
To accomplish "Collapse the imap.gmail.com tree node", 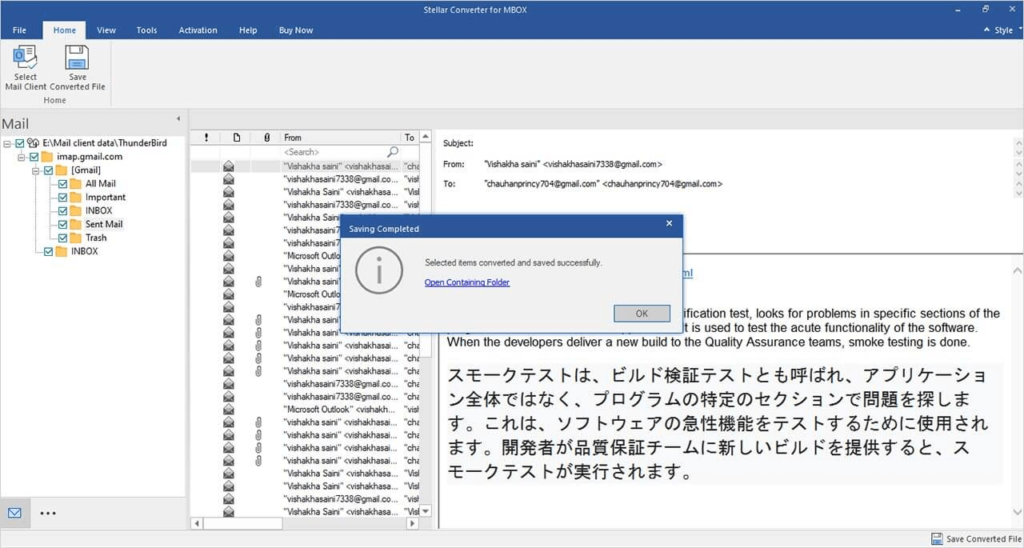I will [21, 157].
